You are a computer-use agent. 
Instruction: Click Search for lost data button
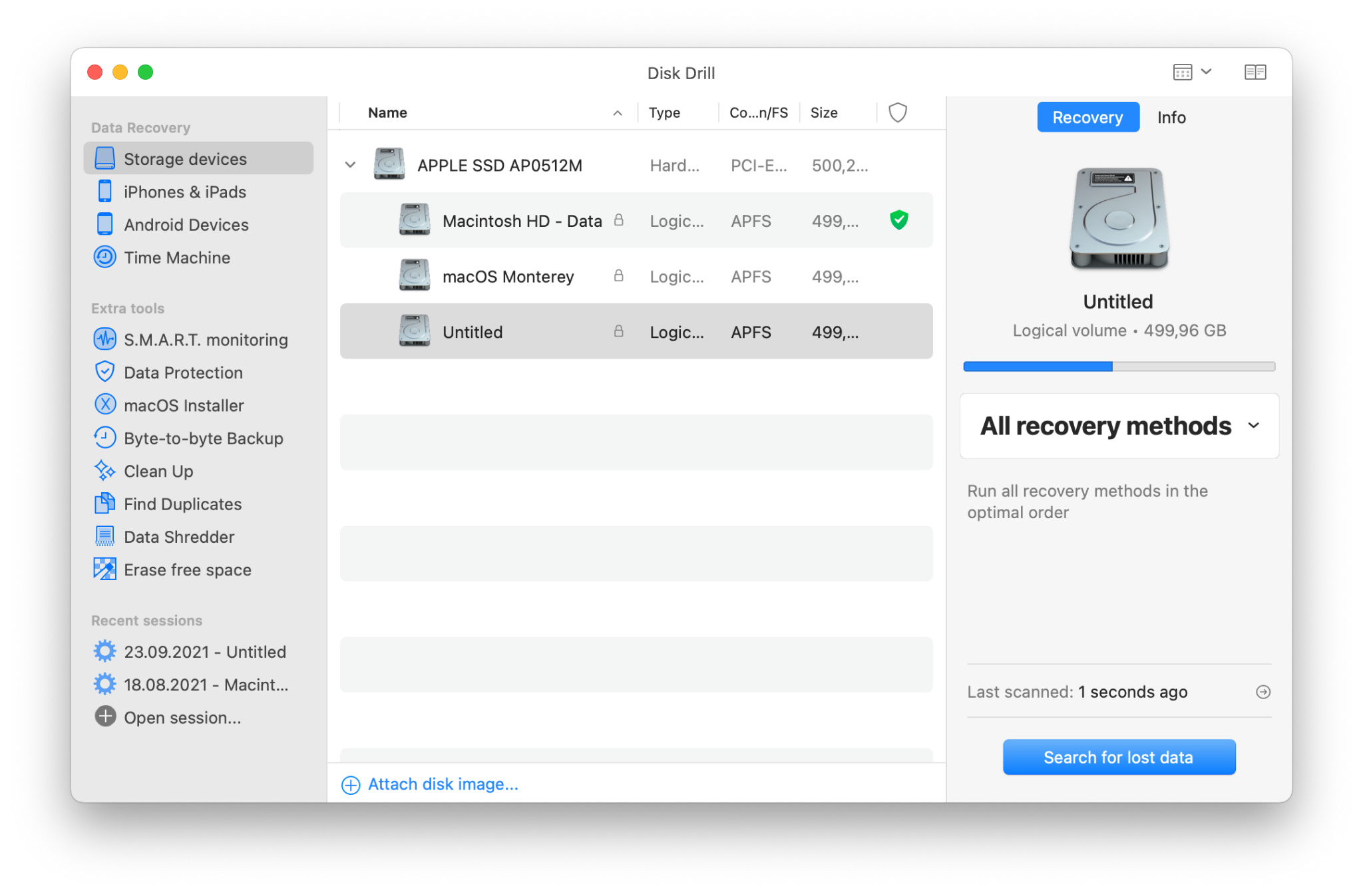(1119, 757)
